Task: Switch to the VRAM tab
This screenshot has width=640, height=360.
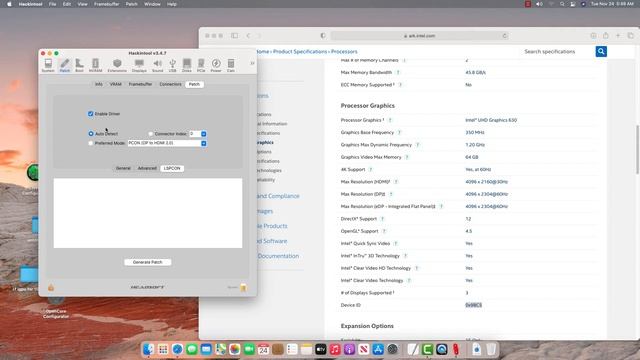Action: 116,84
